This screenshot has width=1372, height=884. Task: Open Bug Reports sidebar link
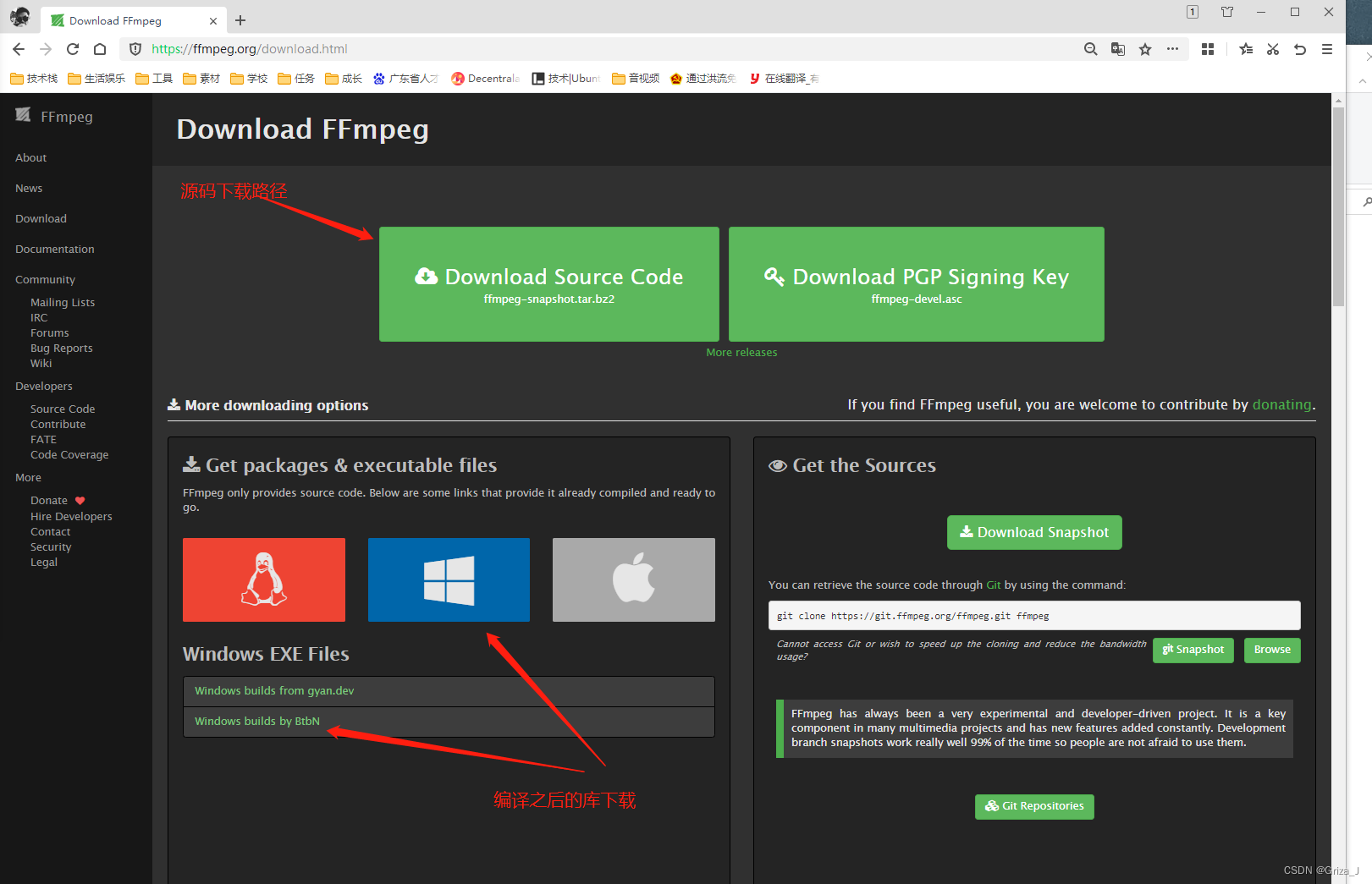tap(62, 349)
